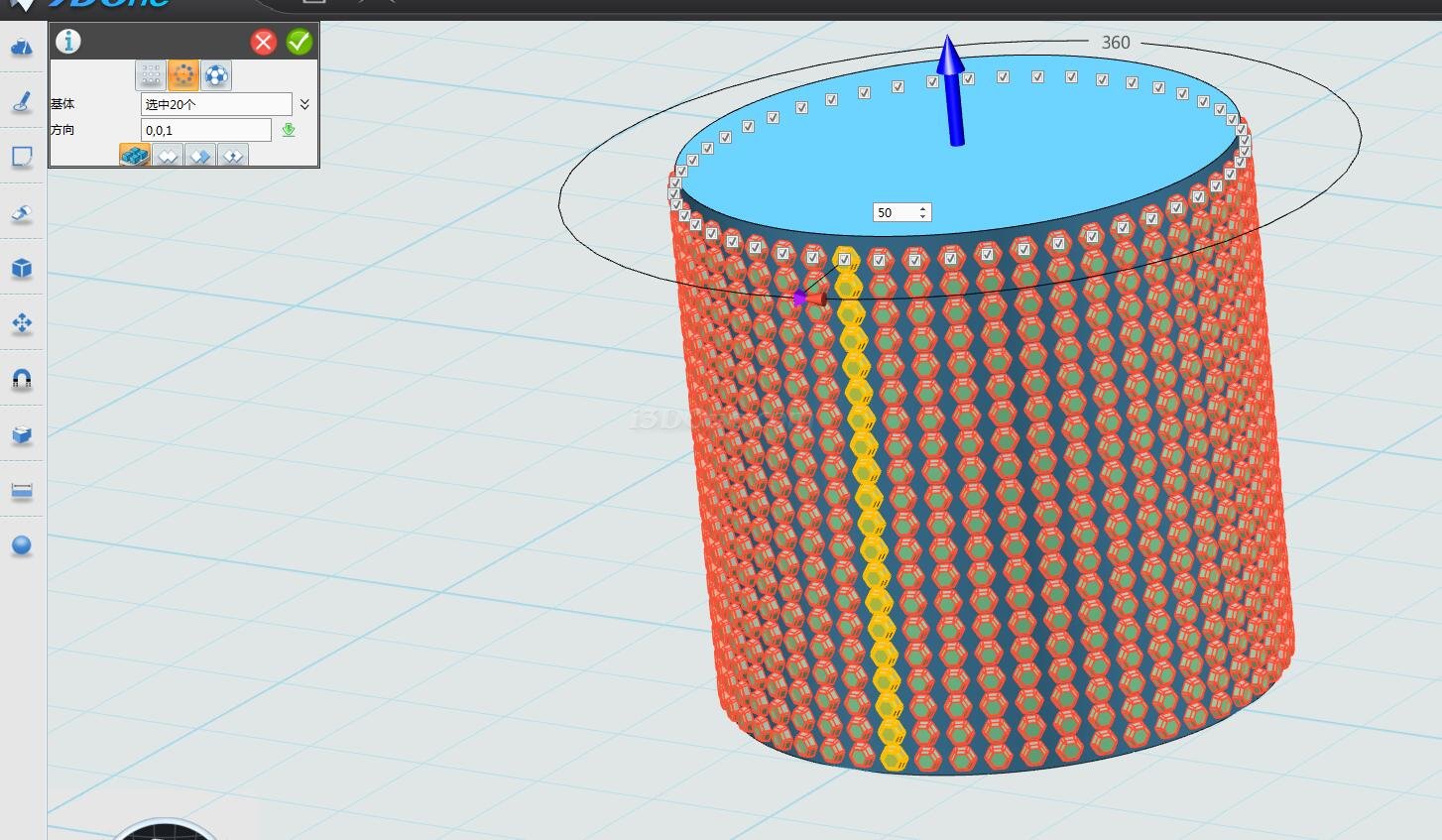Expand the base-body options double chevron

click(304, 104)
